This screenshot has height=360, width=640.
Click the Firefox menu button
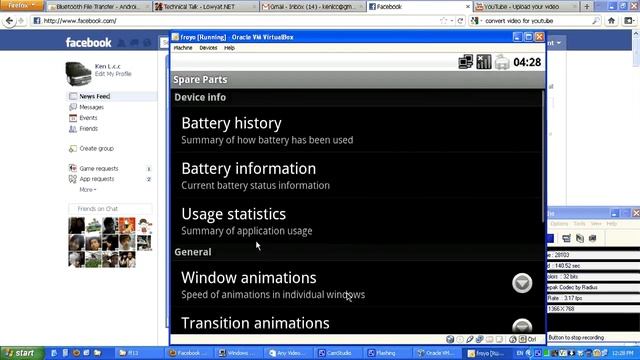[x=21, y=5]
